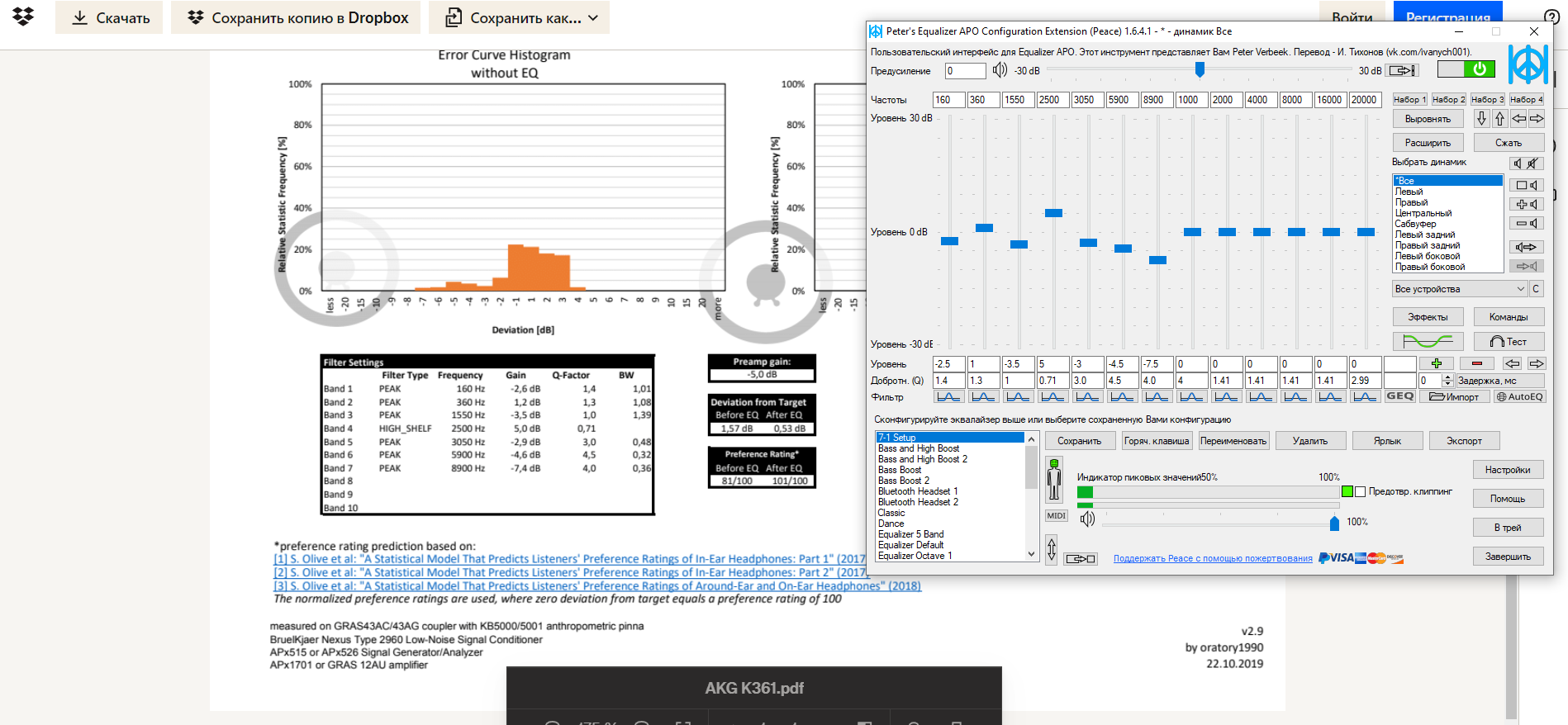
Task: Click the arrow-to-bar icon beside 30 dB
Action: [x=1402, y=71]
